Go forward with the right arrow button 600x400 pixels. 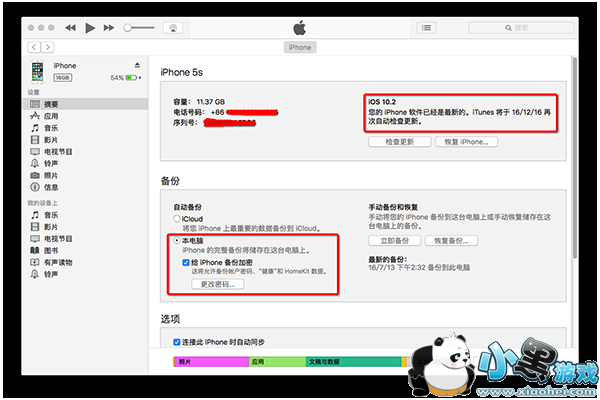point(47,47)
